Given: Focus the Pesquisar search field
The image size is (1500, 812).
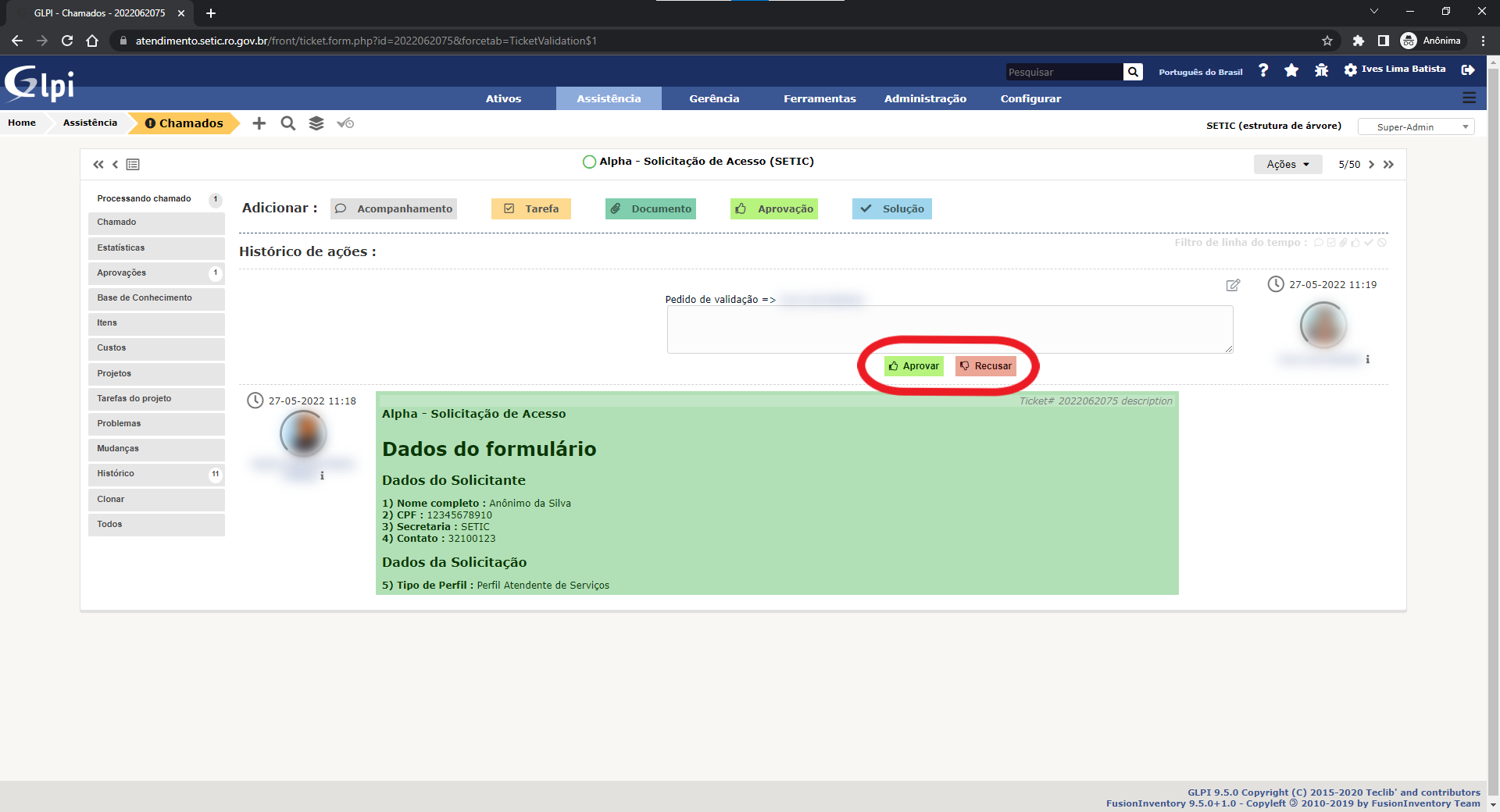Looking at the screenshot, I should [1064, 72].
